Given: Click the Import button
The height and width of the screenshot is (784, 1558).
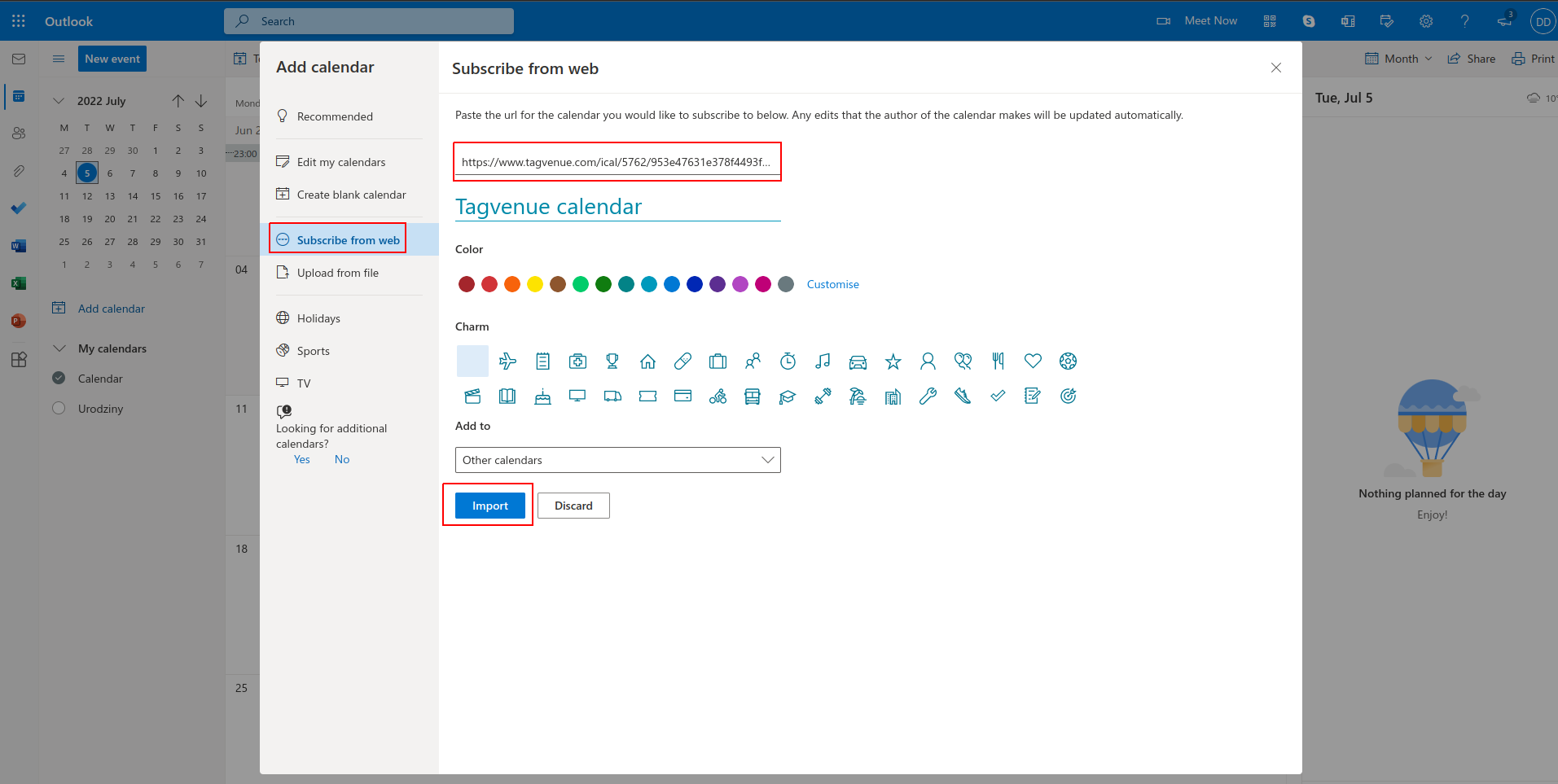Looking at the screenshot, I should click(x=490, y=506).
